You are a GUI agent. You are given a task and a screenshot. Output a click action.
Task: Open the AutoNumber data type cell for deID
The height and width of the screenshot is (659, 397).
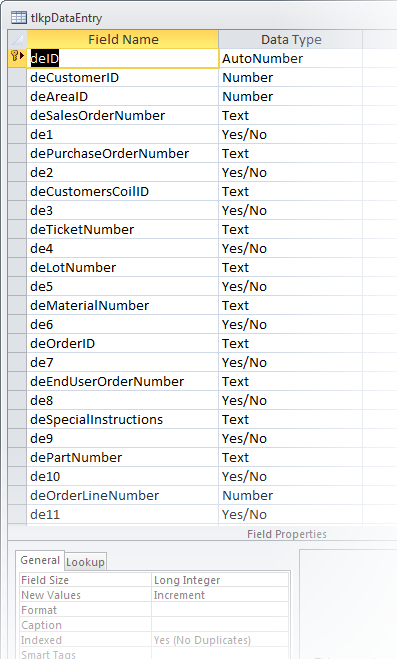pos(290,58)
